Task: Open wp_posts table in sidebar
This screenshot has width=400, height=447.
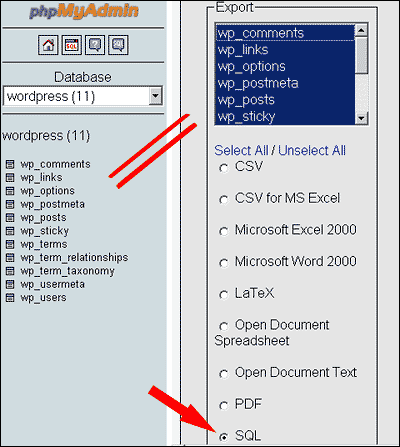Action: (43, 218)
